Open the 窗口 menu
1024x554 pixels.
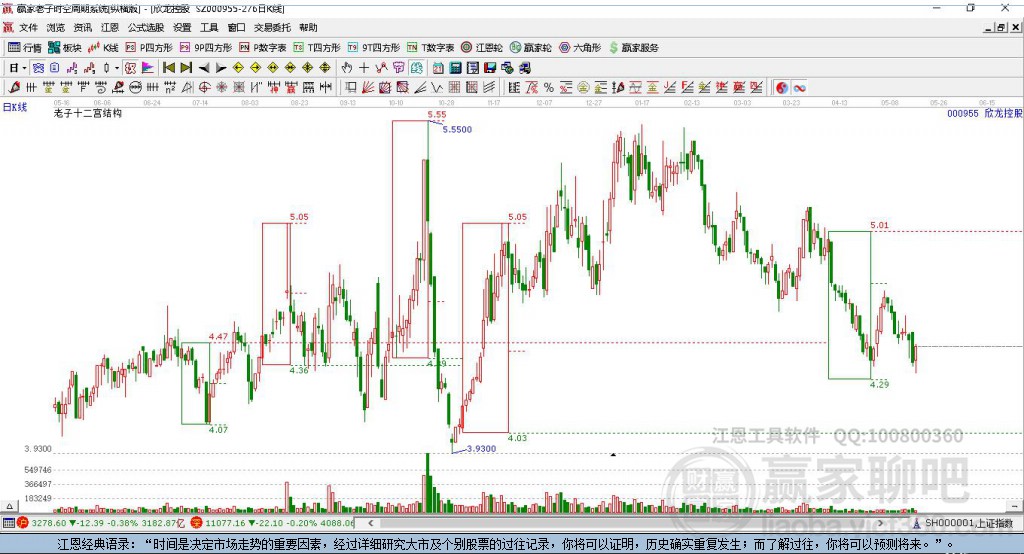pyautogui.click(x=236, y=27)
